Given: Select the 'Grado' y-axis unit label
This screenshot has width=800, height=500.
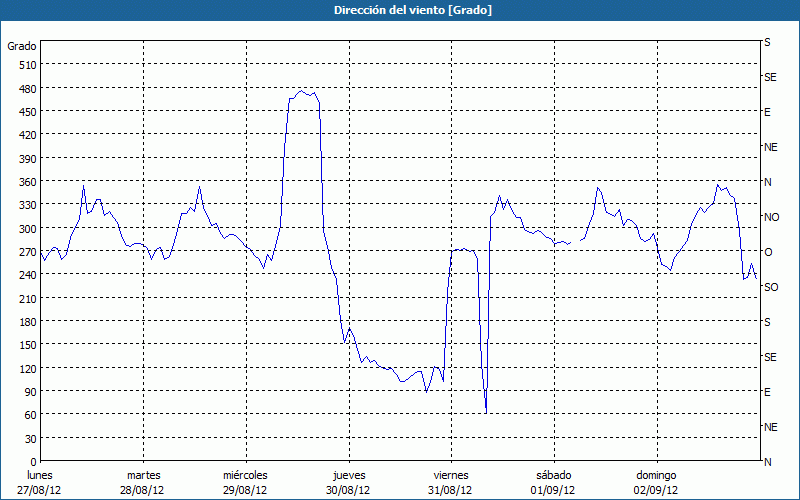Looking at the screenshot, I should [22, 46].
